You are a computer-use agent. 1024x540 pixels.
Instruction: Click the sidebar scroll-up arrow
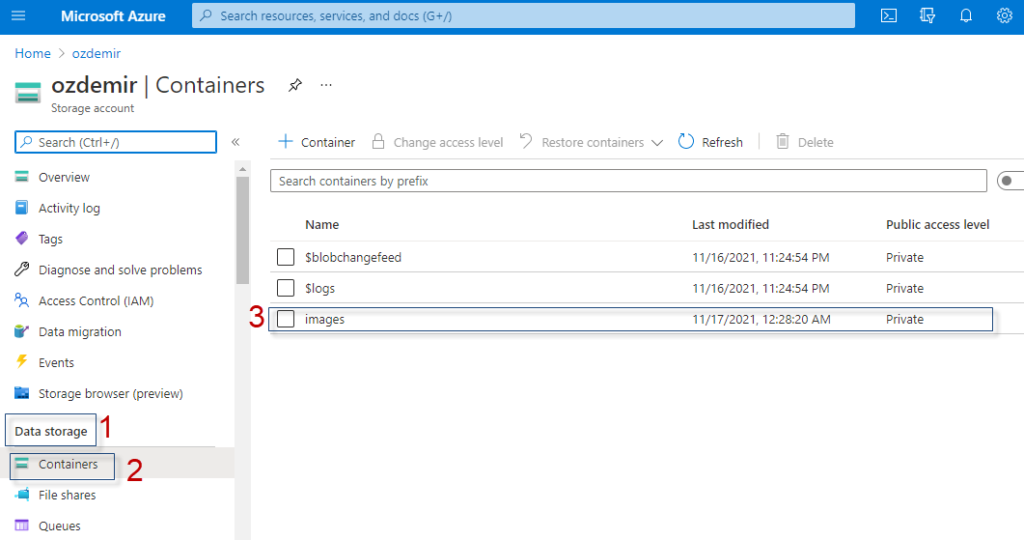click(x=242, y=169)
